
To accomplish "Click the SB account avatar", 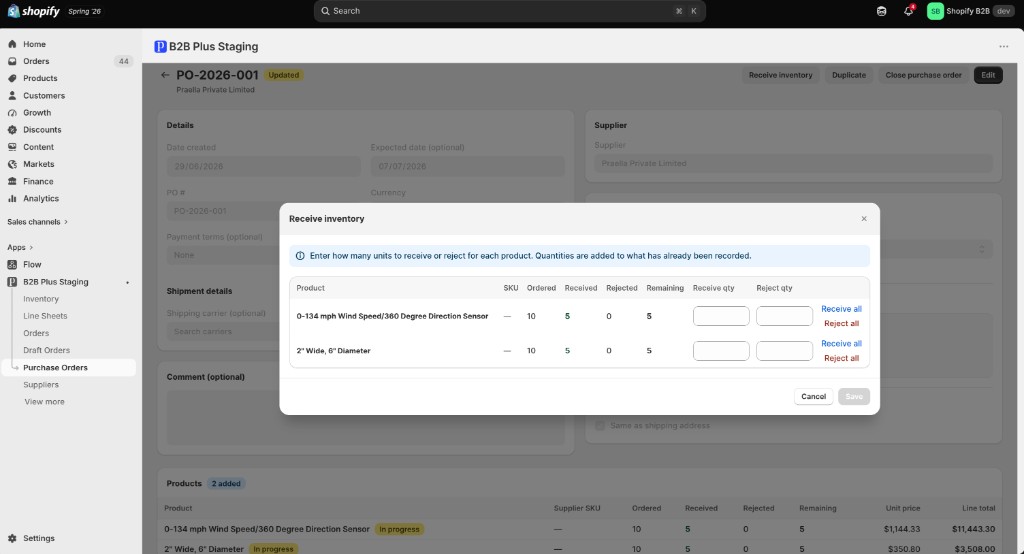I will tap(935, 11).
